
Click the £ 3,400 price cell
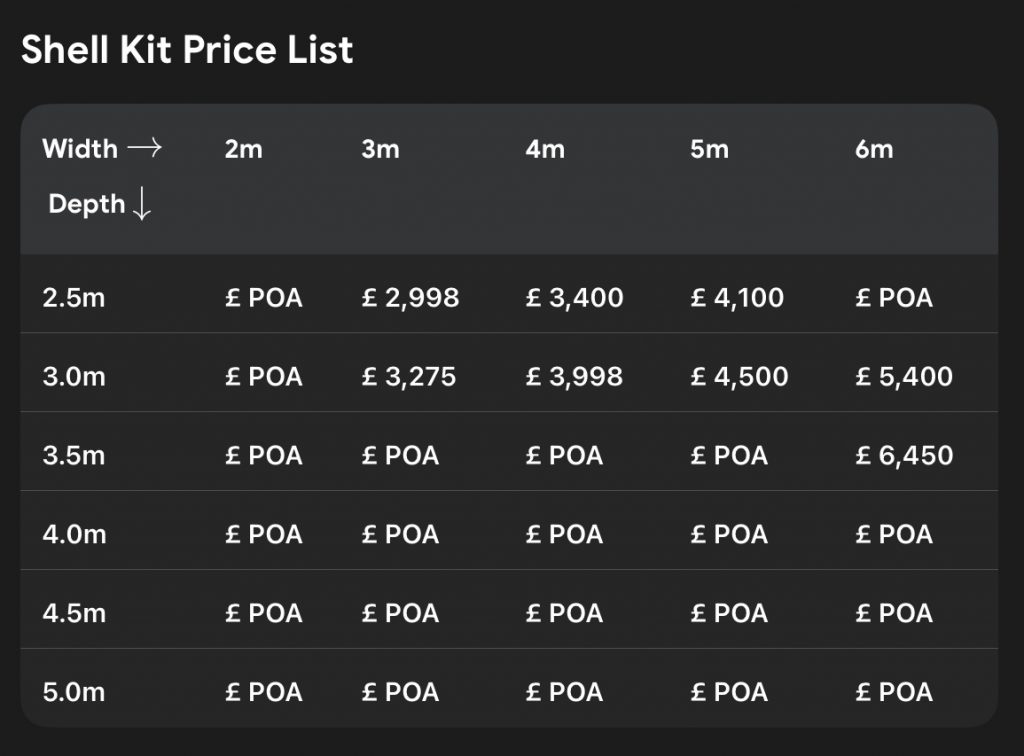click(x=574, y=297)
